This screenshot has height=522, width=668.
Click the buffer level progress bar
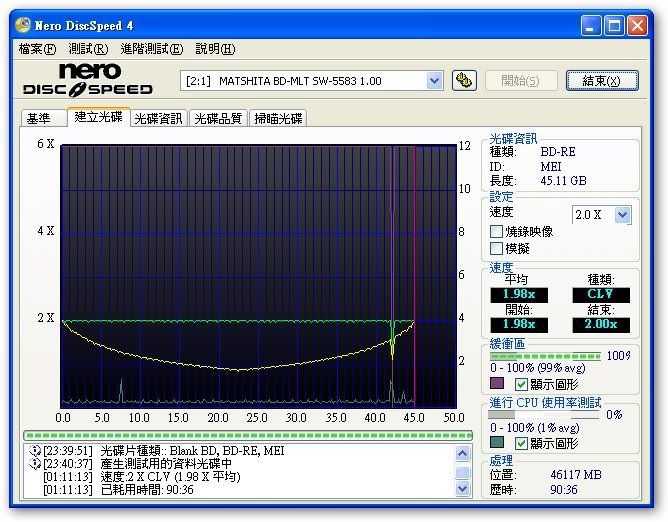click(545, 356)
